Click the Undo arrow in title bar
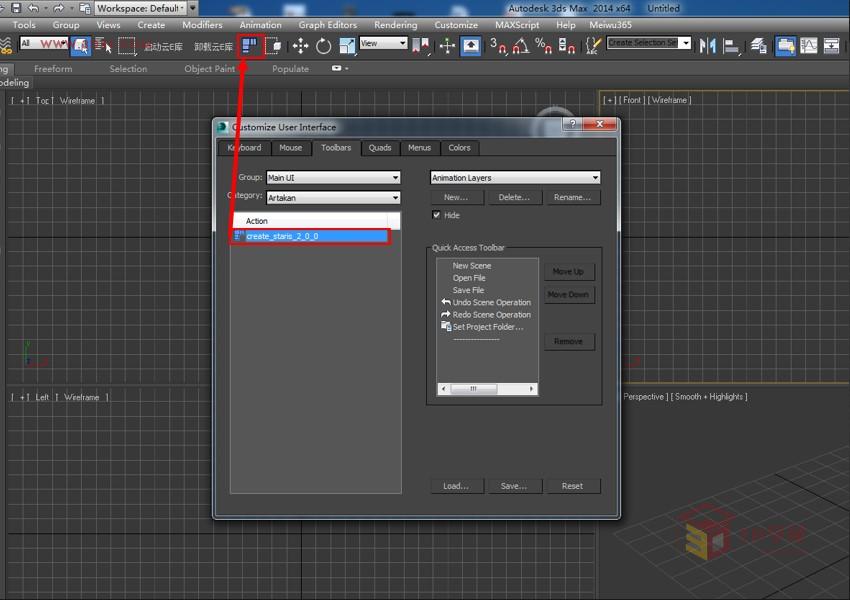The image size is (850, 600). pos(34,8)
